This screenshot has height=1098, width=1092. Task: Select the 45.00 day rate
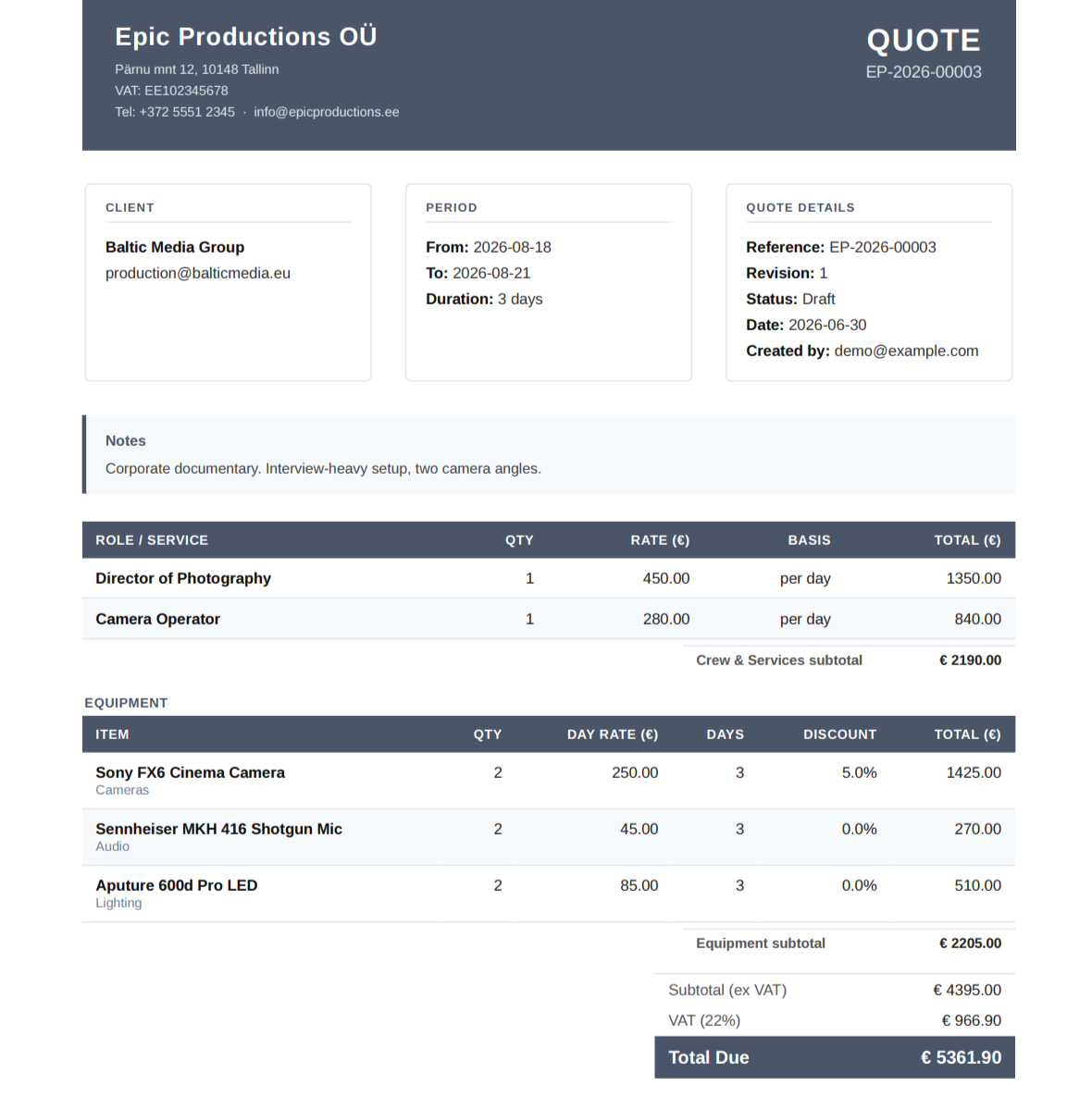pos(639,829)
